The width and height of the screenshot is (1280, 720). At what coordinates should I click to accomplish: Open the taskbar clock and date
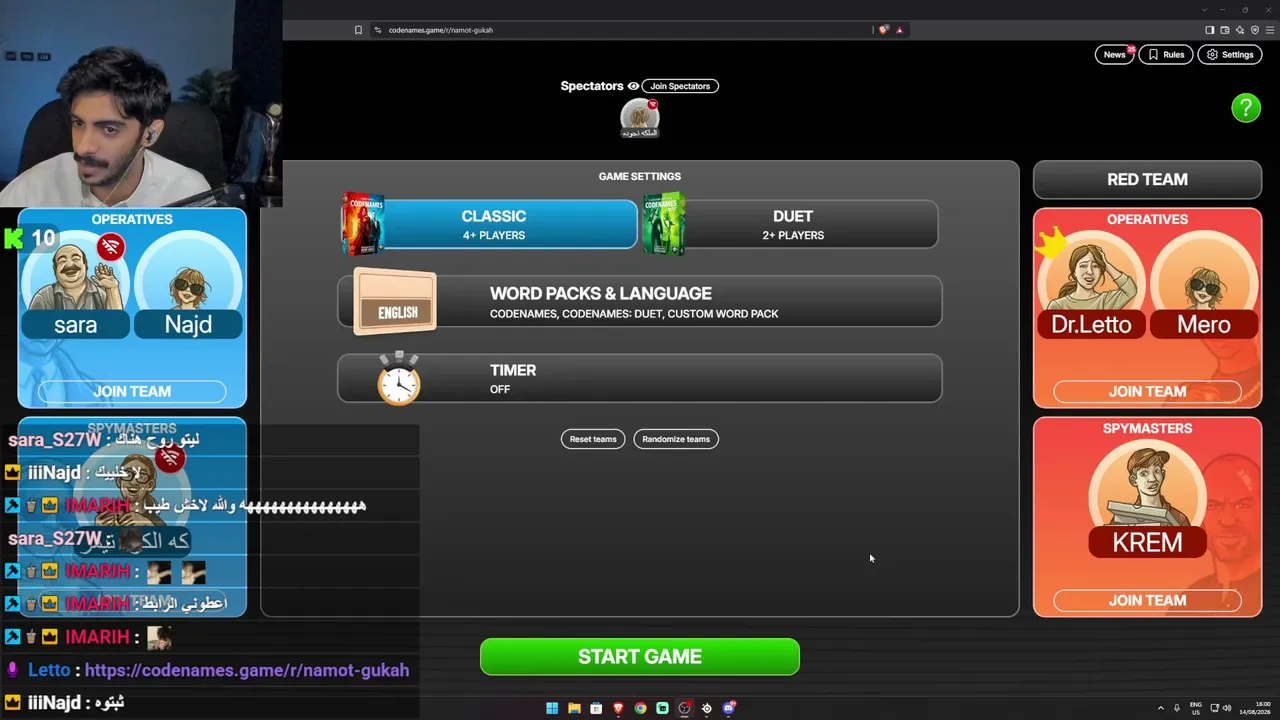point(1255,708)
